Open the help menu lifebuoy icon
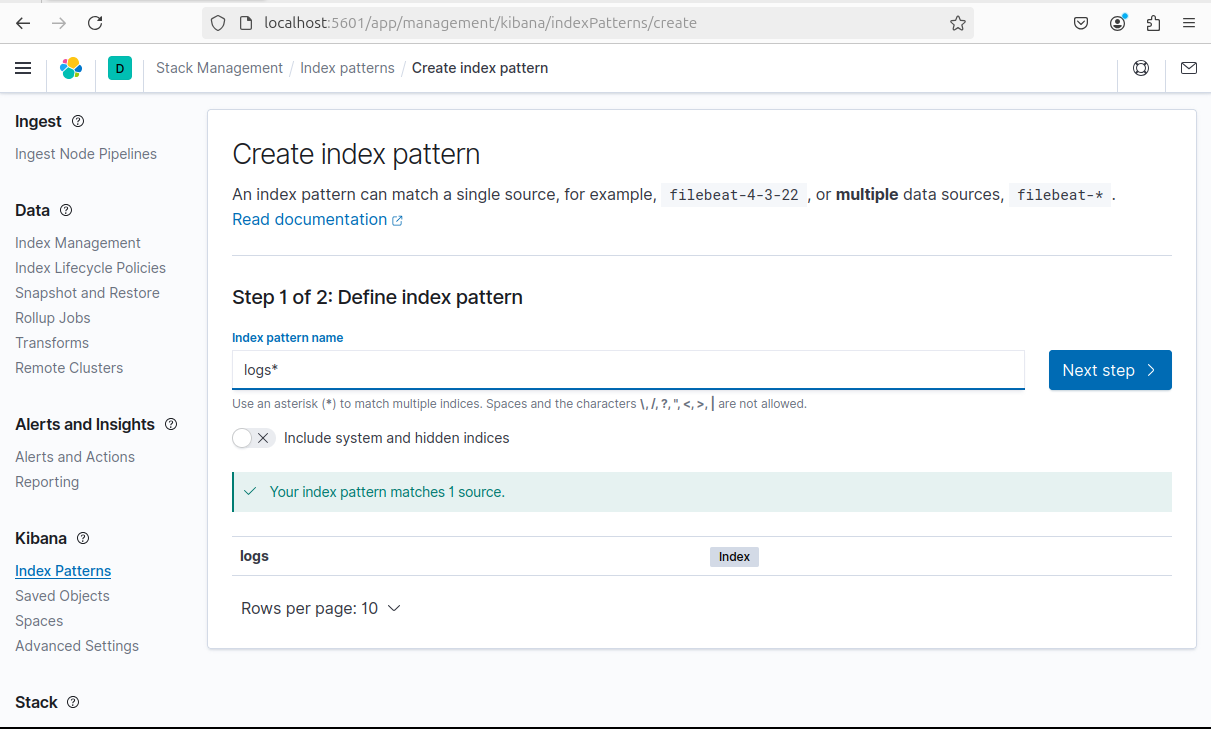The height and width of the screenshot is (729, 1211). (x=1141, y=68)
